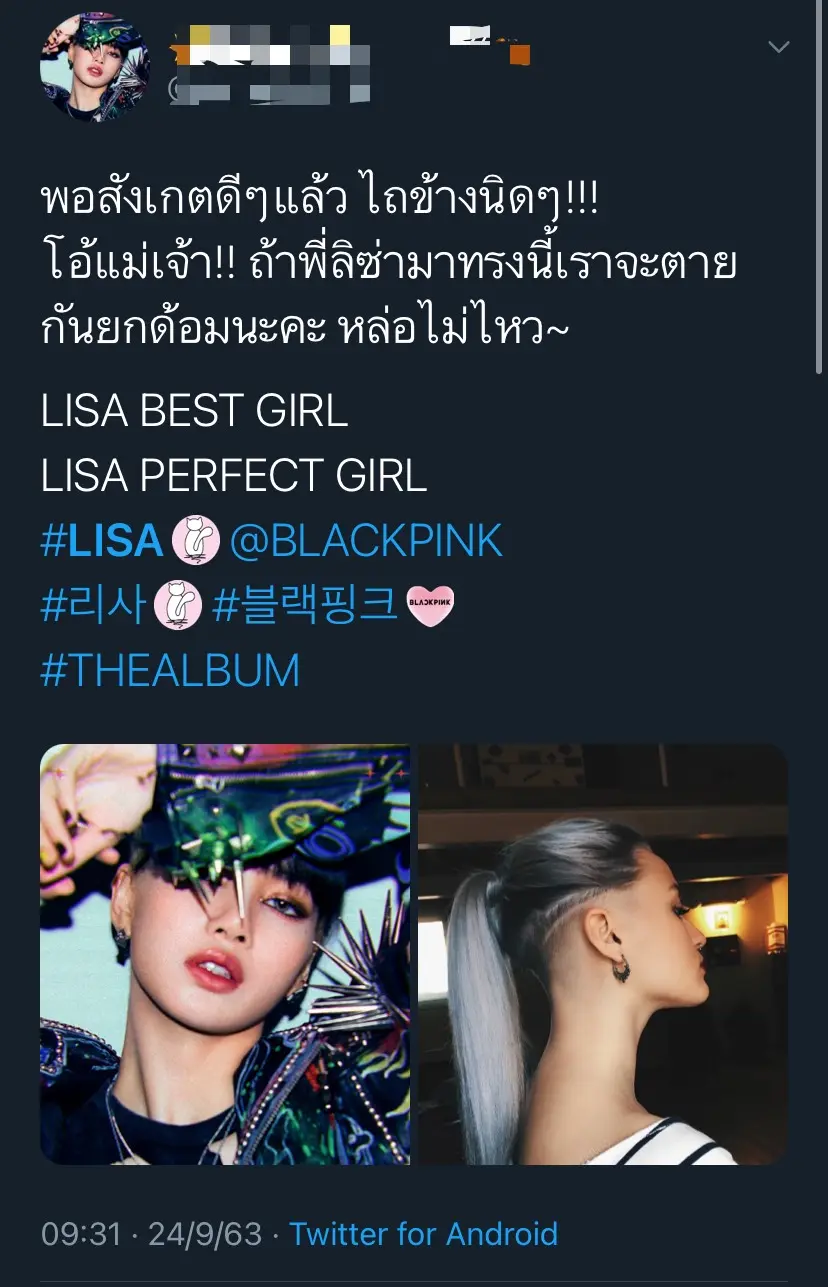The image size is (828, 1287).
Task: View left photo with spiked hat
Action: 225,954
